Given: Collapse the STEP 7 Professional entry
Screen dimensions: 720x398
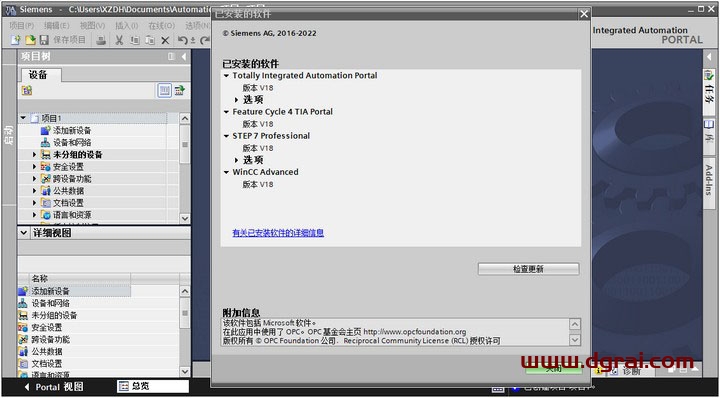Looking at the screenshot, I should 226,136.
